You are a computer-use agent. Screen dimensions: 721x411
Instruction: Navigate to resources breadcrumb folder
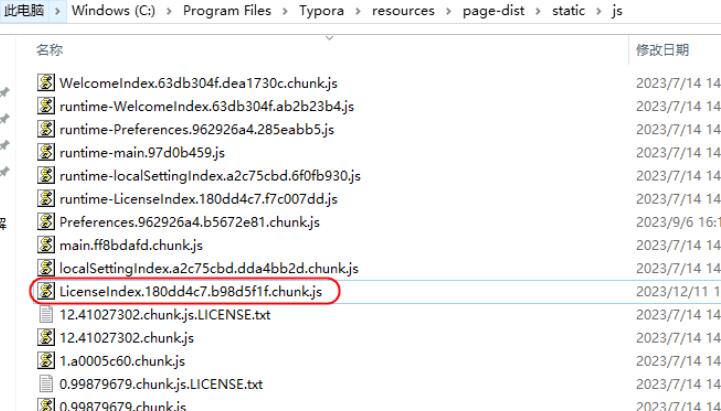pos(403,10)
